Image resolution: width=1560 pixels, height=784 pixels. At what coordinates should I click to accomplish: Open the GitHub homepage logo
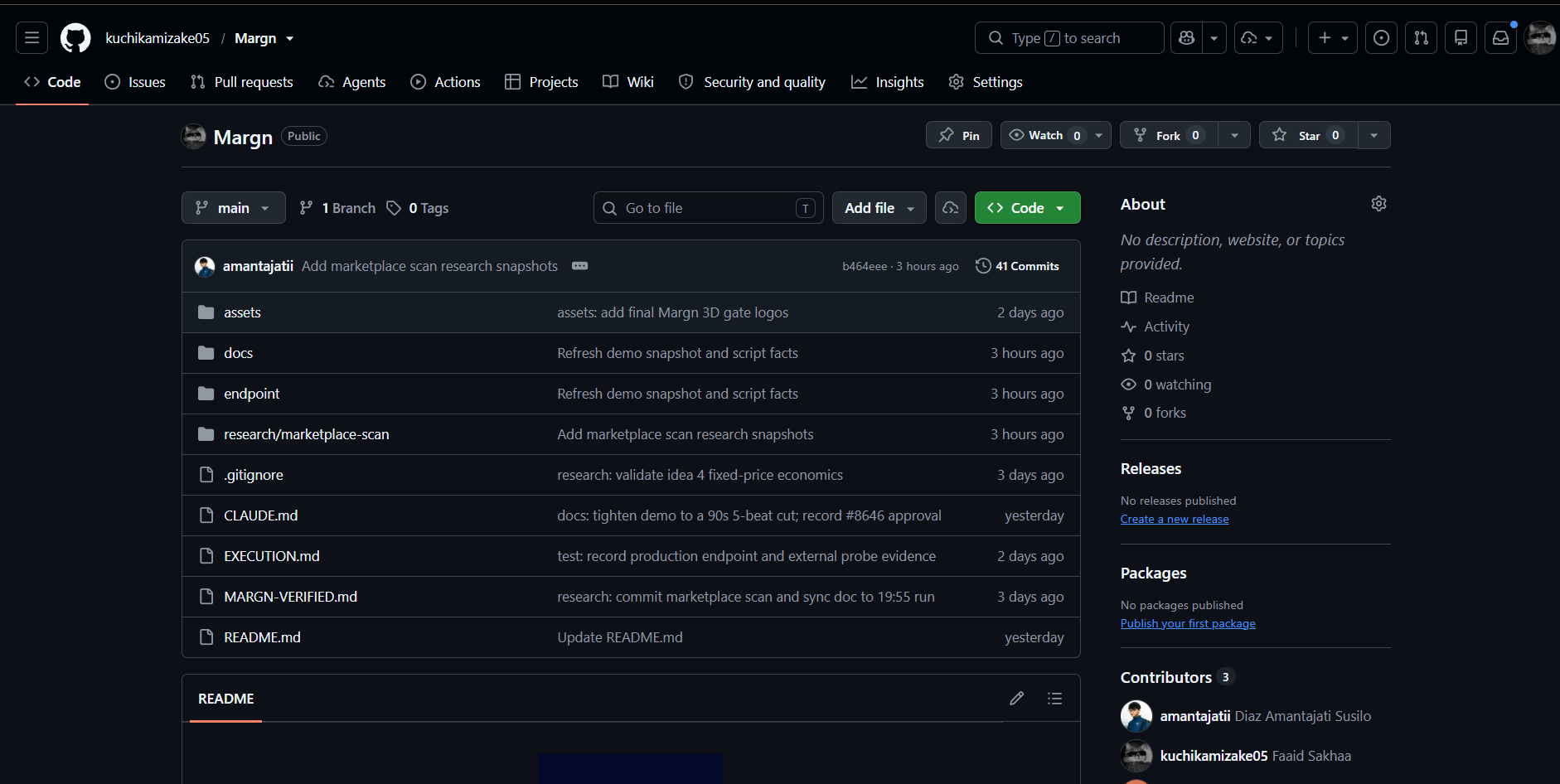[75, 38]
